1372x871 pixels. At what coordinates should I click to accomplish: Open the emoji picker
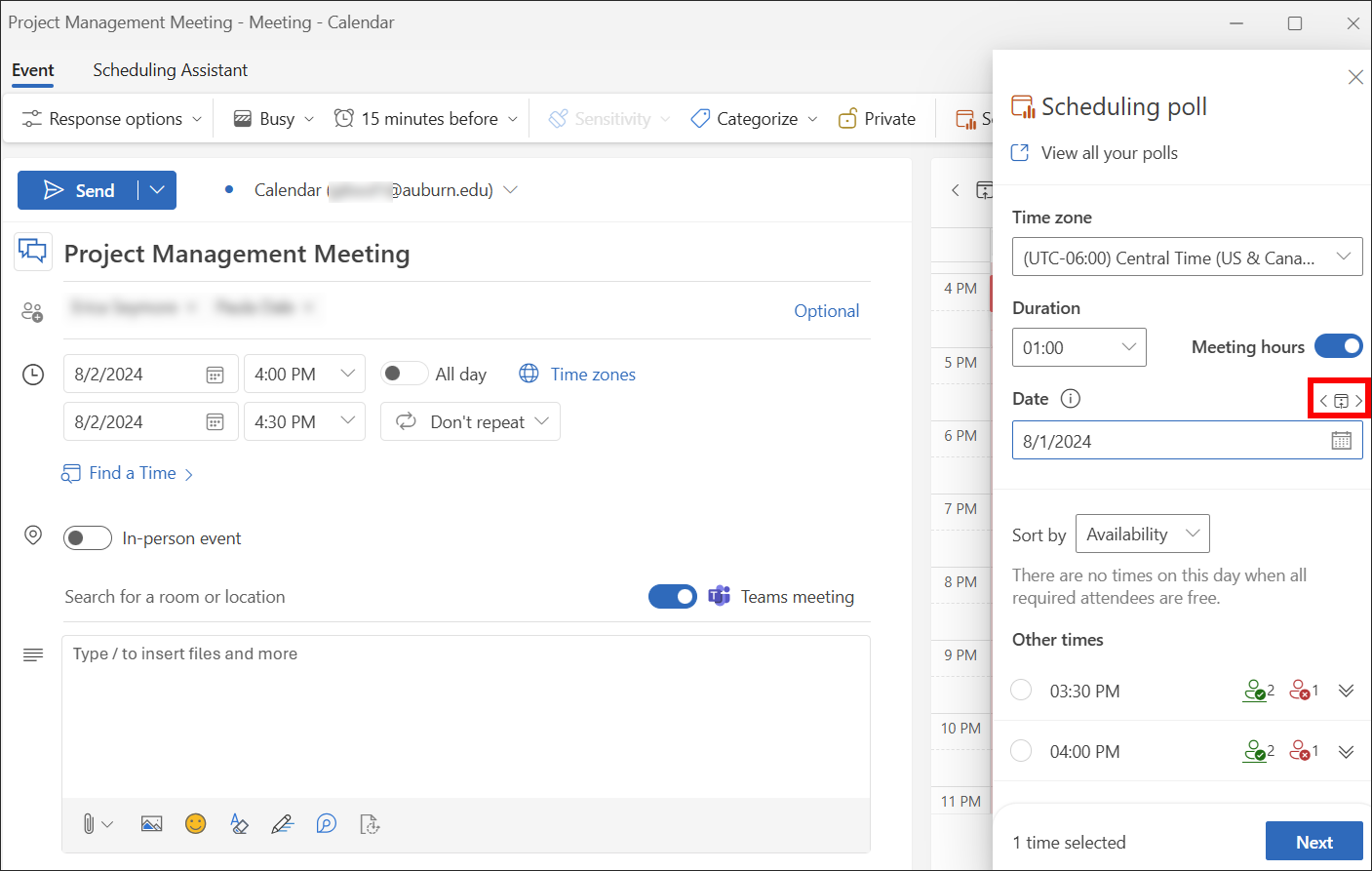tap(196, 824)
